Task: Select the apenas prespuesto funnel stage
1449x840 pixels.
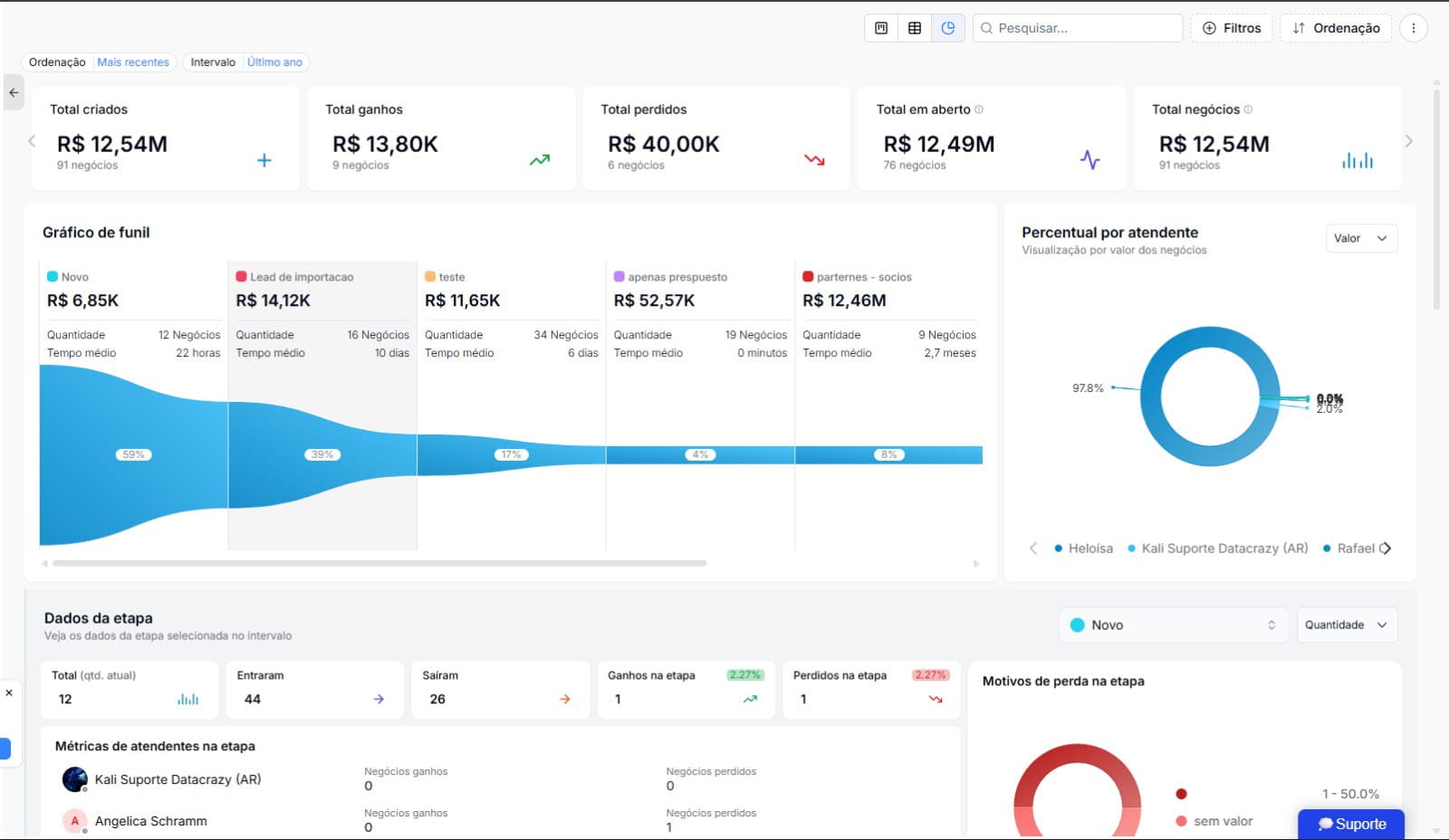Action: [x=700, y=405]
